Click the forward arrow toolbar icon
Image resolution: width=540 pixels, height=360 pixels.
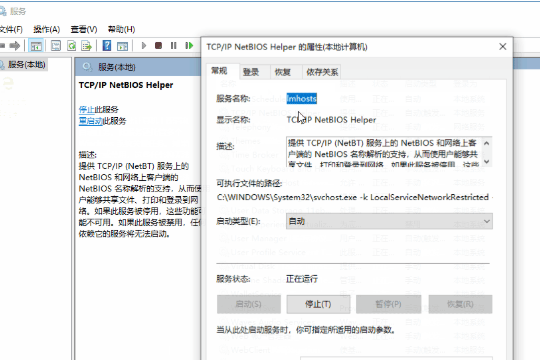coord(15,45)
